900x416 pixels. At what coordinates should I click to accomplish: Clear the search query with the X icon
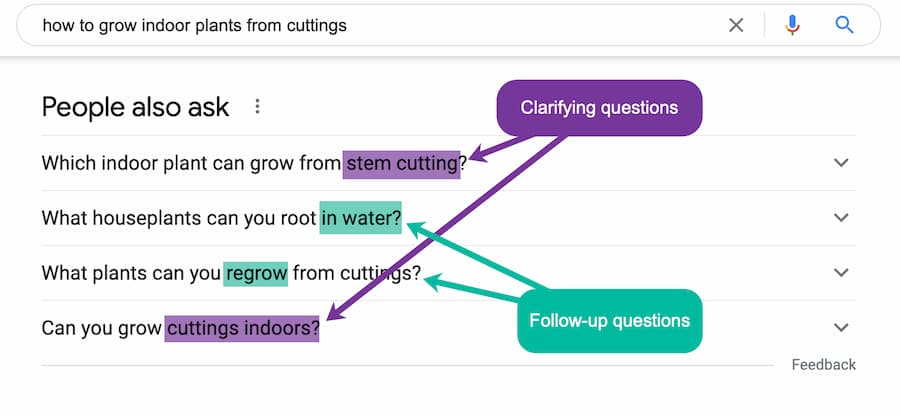(x=736, y=26)
